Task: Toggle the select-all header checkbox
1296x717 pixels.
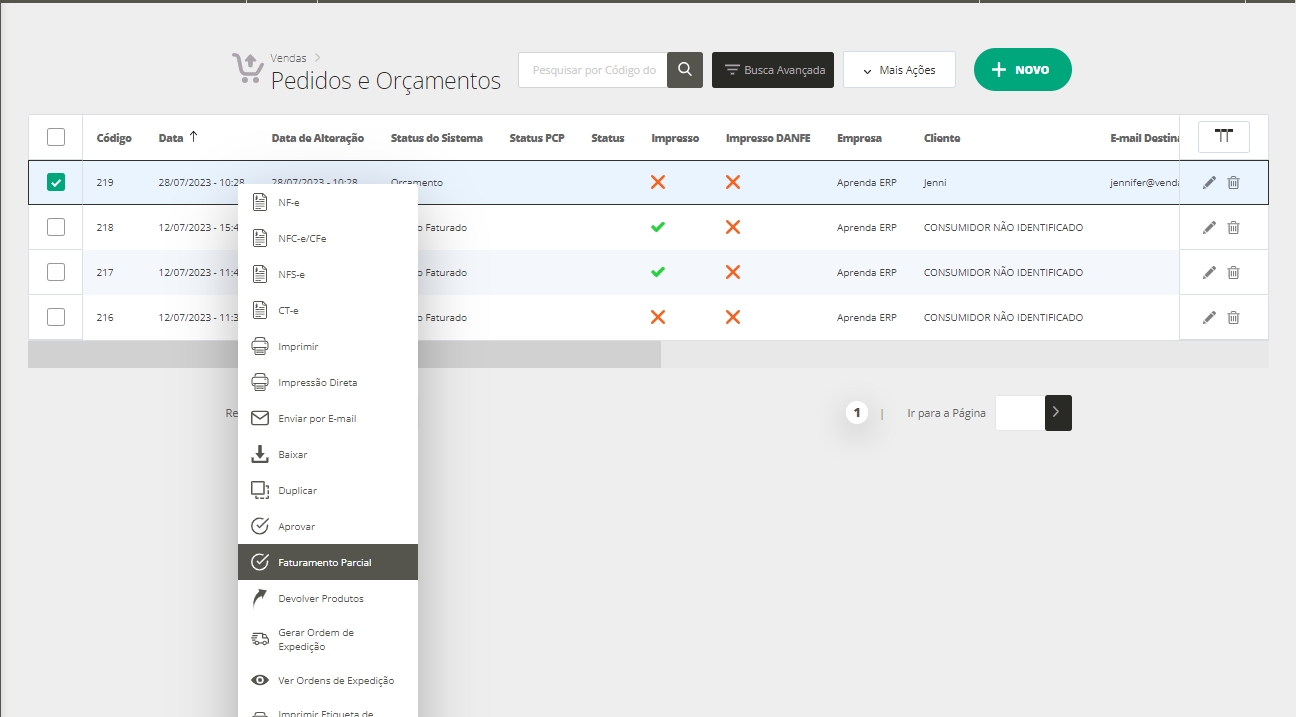Action: click(x=56, y=138)
